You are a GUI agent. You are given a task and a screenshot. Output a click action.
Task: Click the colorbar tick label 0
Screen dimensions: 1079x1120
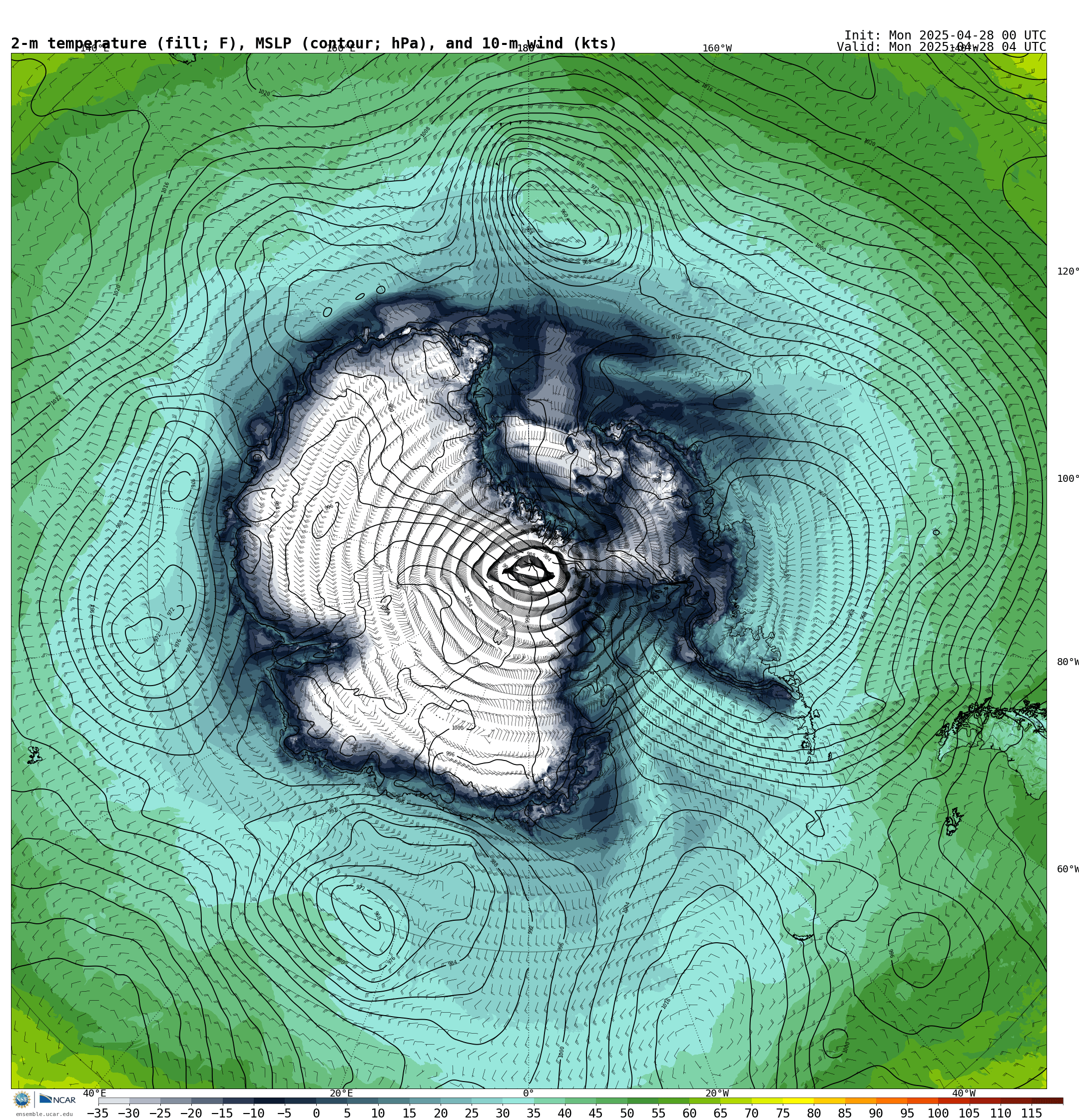pyautogui.click(x=316, y=1113)
